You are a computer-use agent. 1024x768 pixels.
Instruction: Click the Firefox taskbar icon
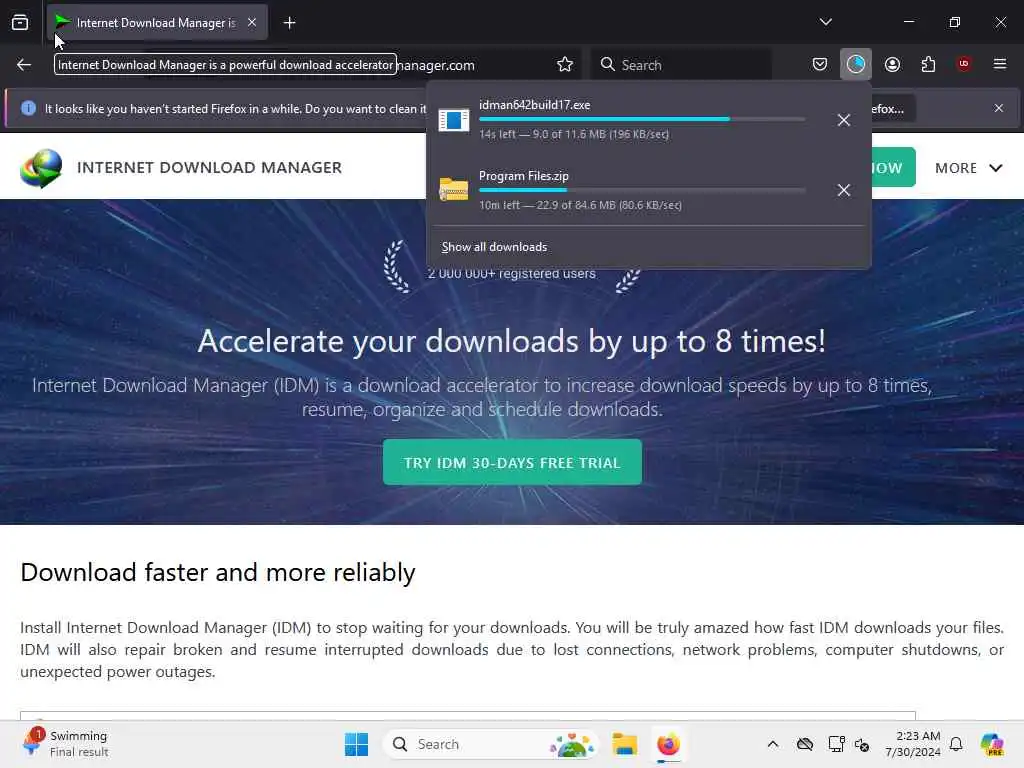(668, 744)
